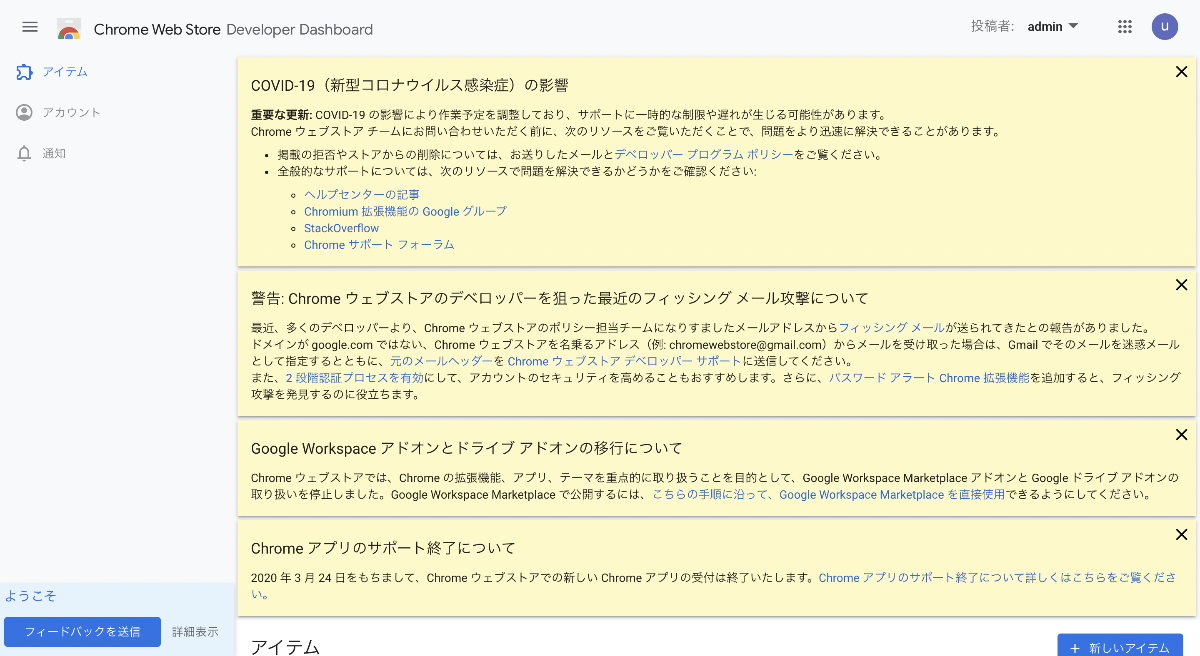Expand the admin publisher dropdown
Image resolution: width=1200 pixels, height=656 pixels.
click(x=1053, y=27)
